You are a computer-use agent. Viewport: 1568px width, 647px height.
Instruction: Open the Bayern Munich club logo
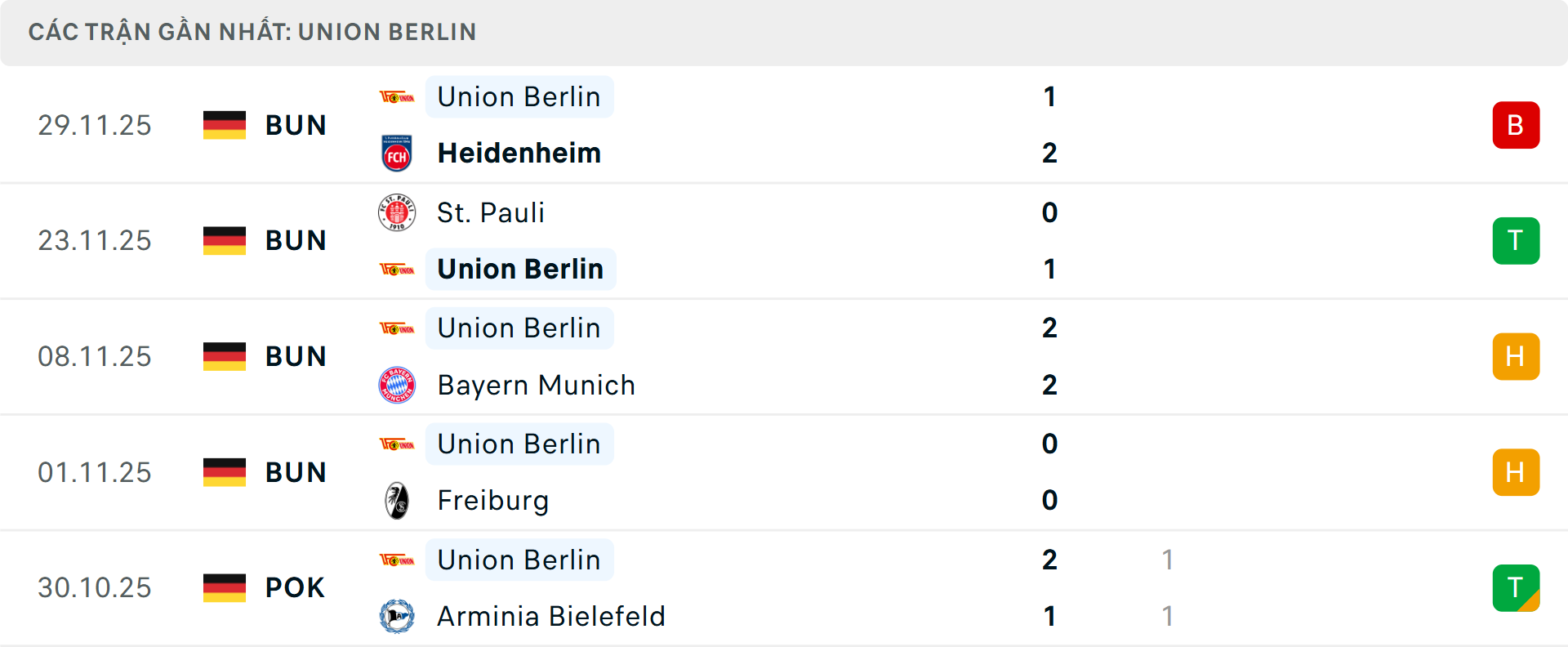398,385
